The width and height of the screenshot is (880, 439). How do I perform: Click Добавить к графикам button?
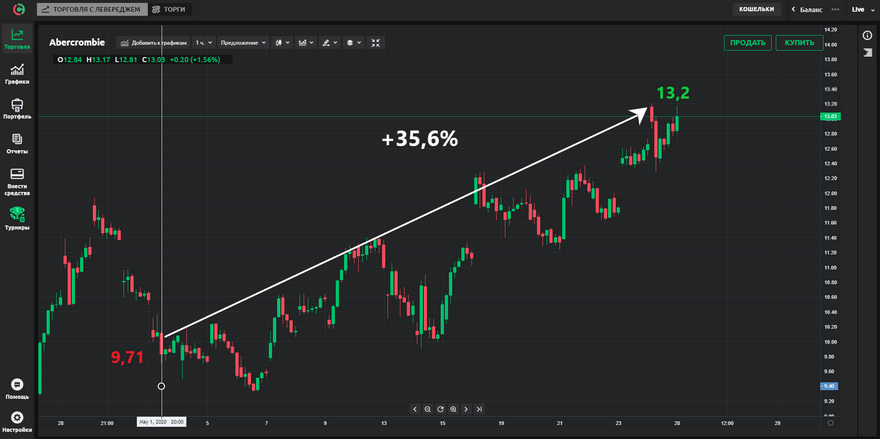tap(153, 43)
